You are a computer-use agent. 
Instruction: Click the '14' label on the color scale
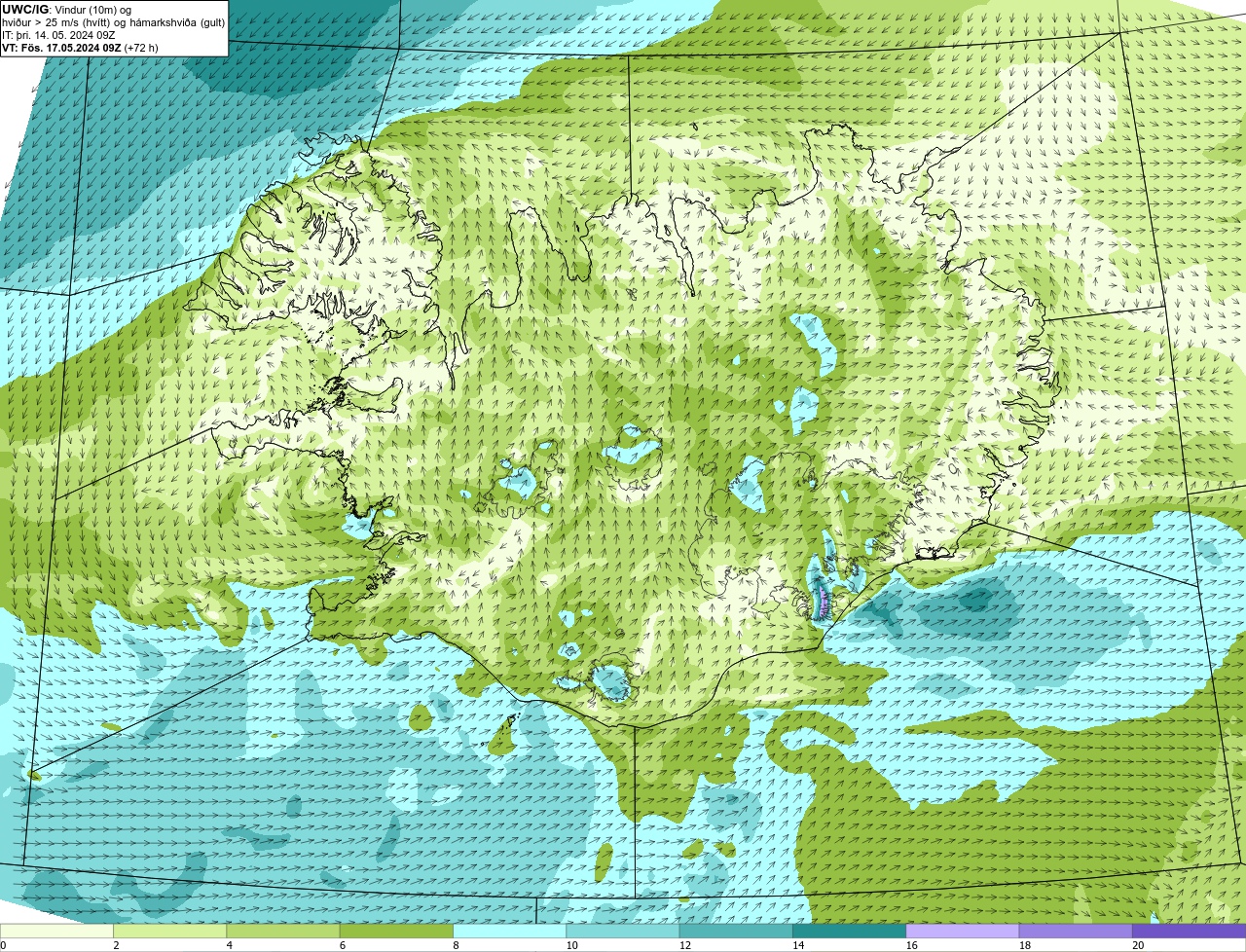click(x=798, y=945)
